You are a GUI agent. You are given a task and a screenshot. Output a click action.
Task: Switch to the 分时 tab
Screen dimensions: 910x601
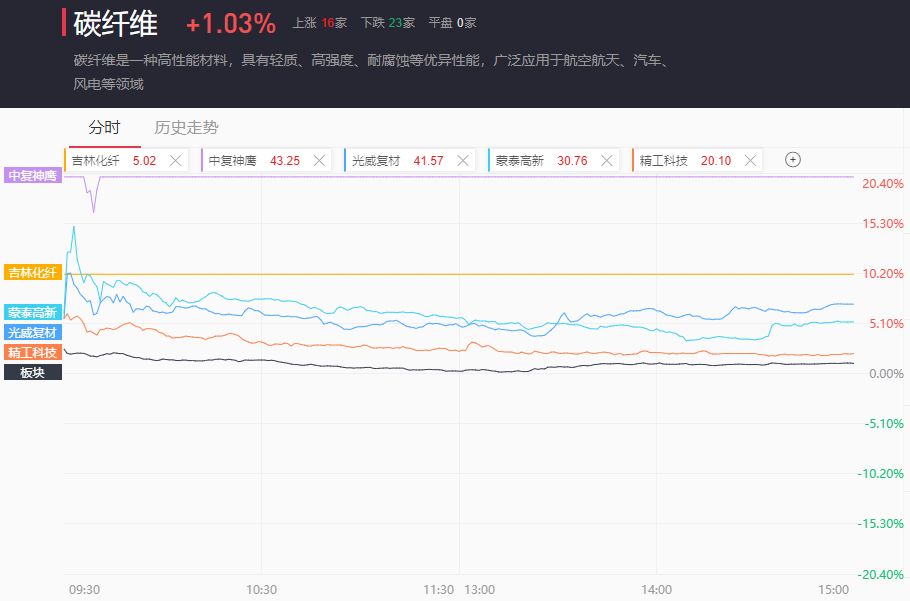(104, 128)
